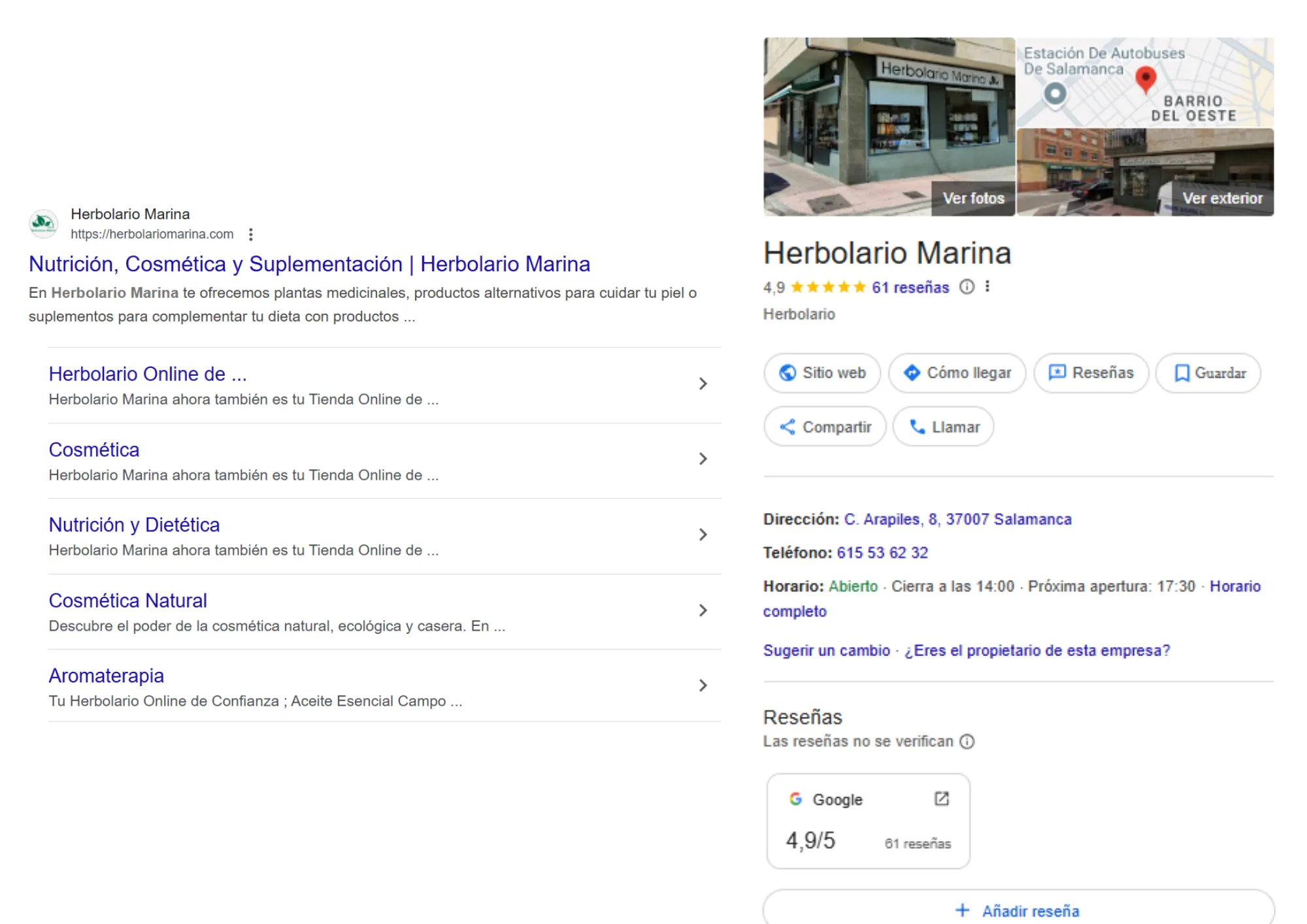Viewport: 1307px width, 924px height.
Task: Open Nutrición, Cosmética y Suplementación result title
Action: pyautogui.click(x=309, y=264)
